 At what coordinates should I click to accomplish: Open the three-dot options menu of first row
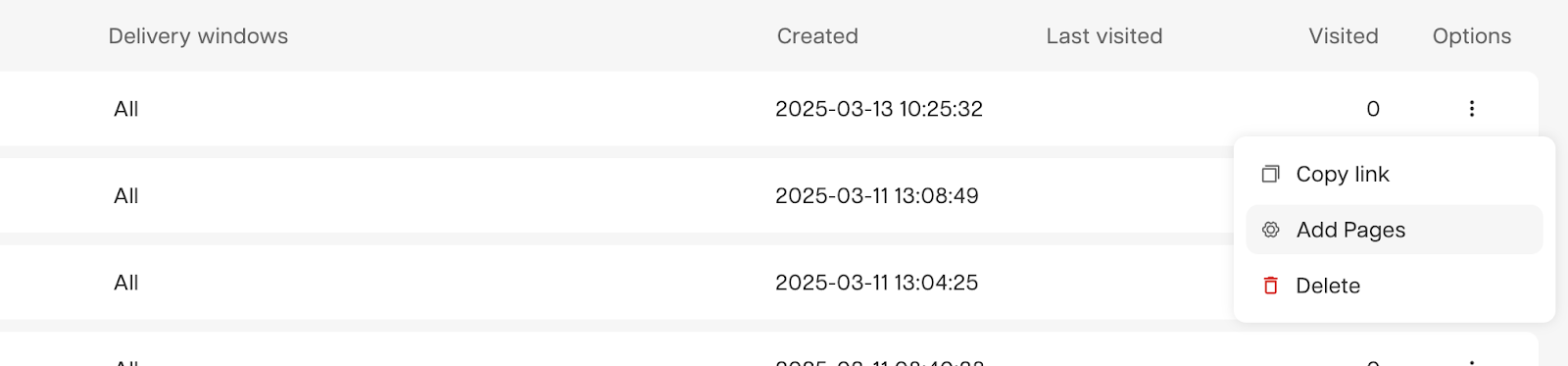tap(1471, 109)
